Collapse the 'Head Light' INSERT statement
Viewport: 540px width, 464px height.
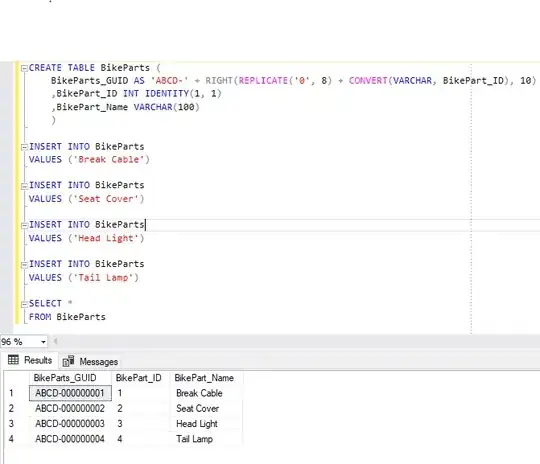(24, 226)
